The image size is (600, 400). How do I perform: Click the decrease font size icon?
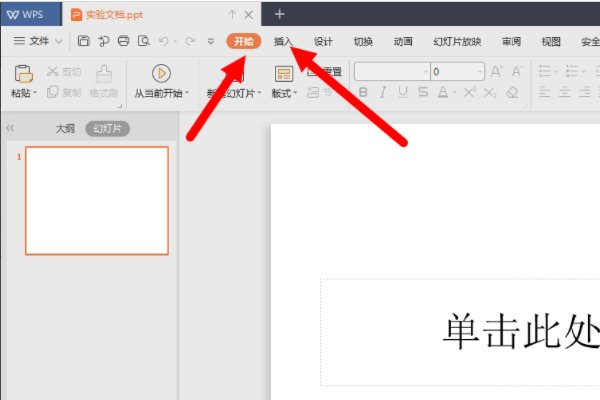[517, 71]
